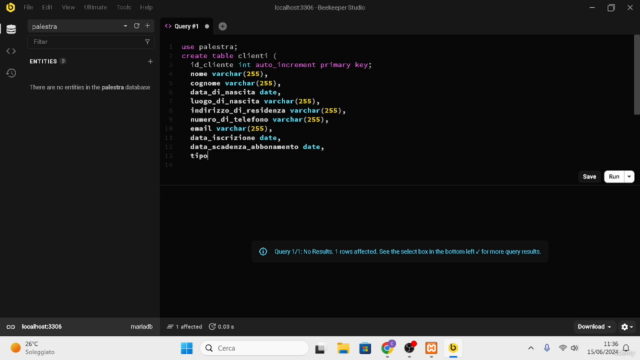The image size is (640, 360).
Task: Click the 'tipo' text on line 13
Action: (x=199, y=156)
